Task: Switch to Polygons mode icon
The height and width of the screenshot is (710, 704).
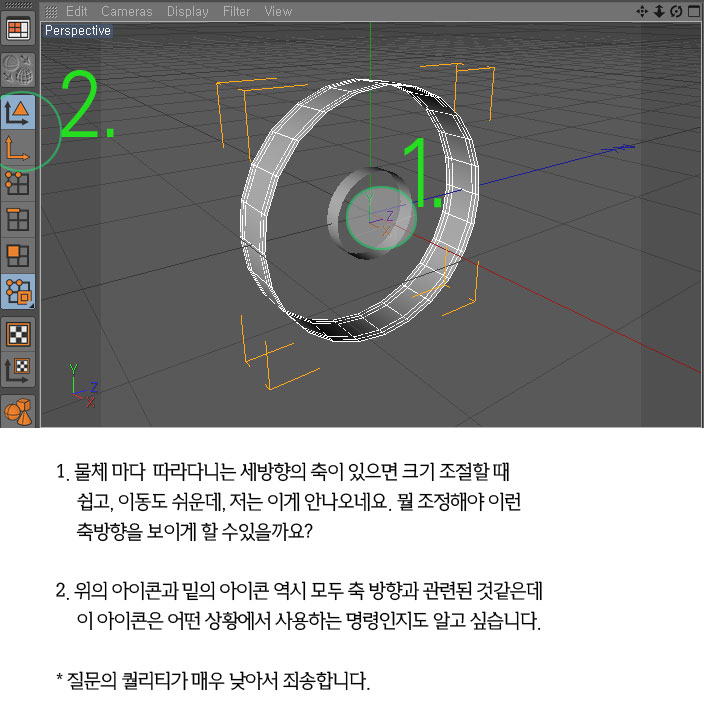Action: point(18,256)
